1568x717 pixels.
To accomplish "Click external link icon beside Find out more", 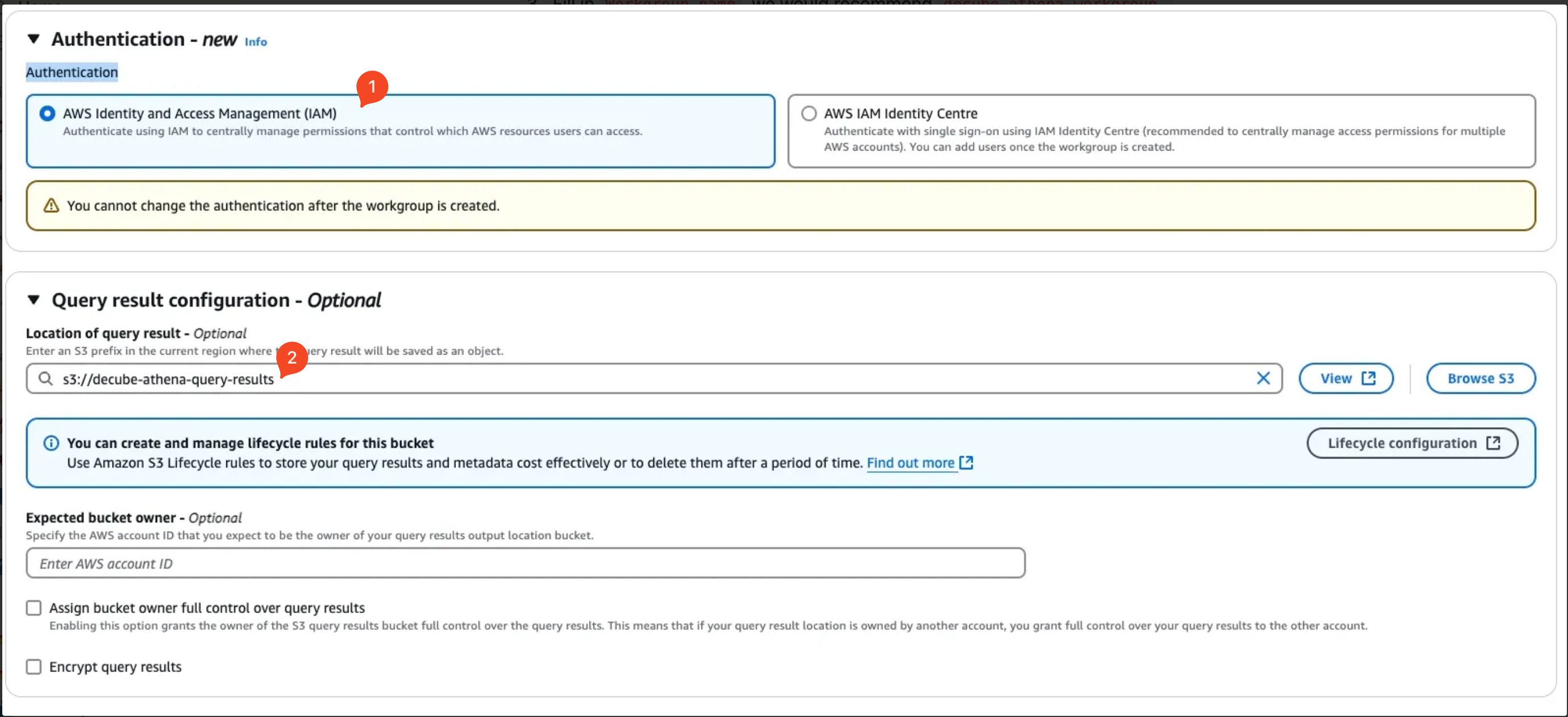I will 966,463.
